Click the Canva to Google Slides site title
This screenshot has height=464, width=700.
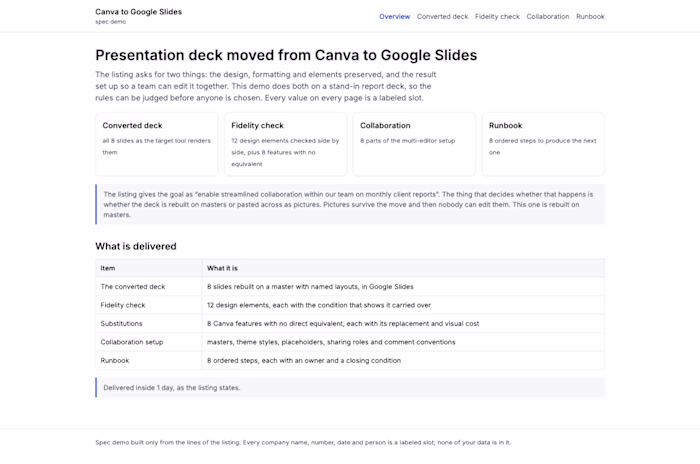pos(138,12)
